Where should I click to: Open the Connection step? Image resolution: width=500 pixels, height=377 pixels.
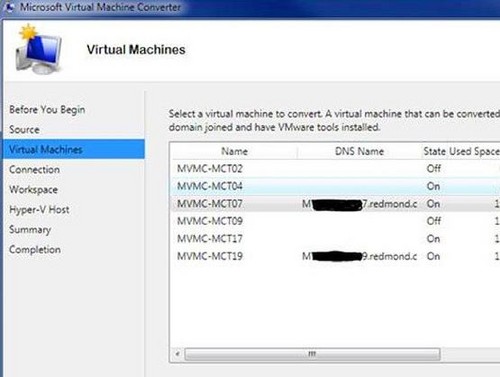(34, 169)
